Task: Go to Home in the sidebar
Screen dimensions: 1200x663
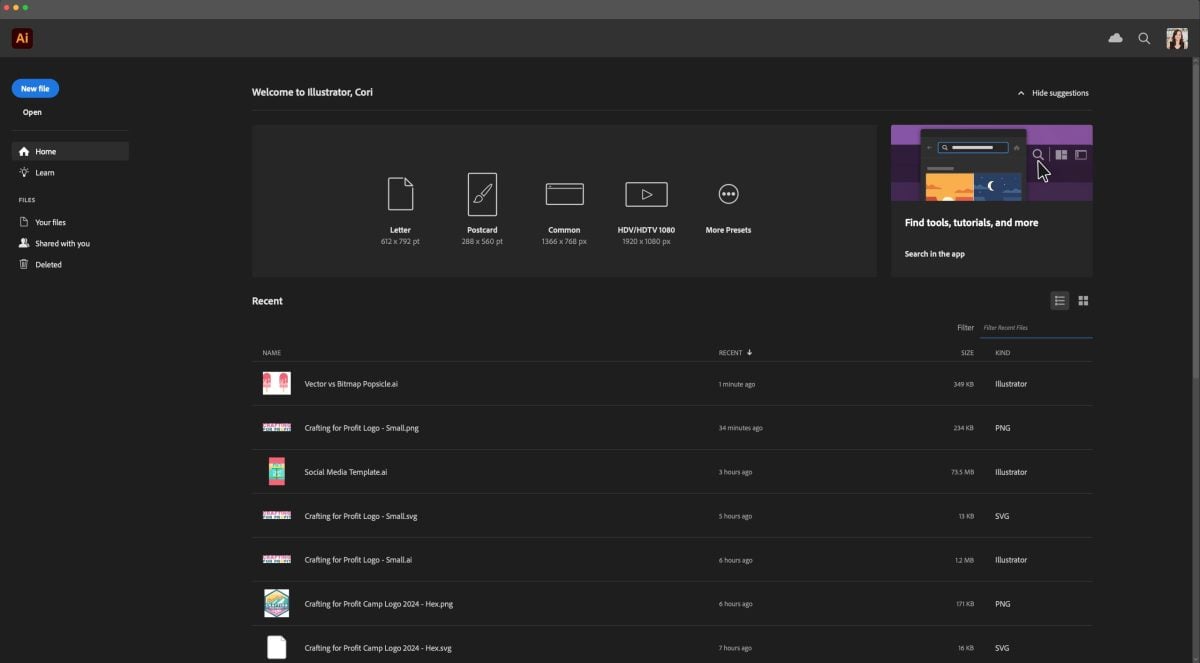Action: coord(70,151)
